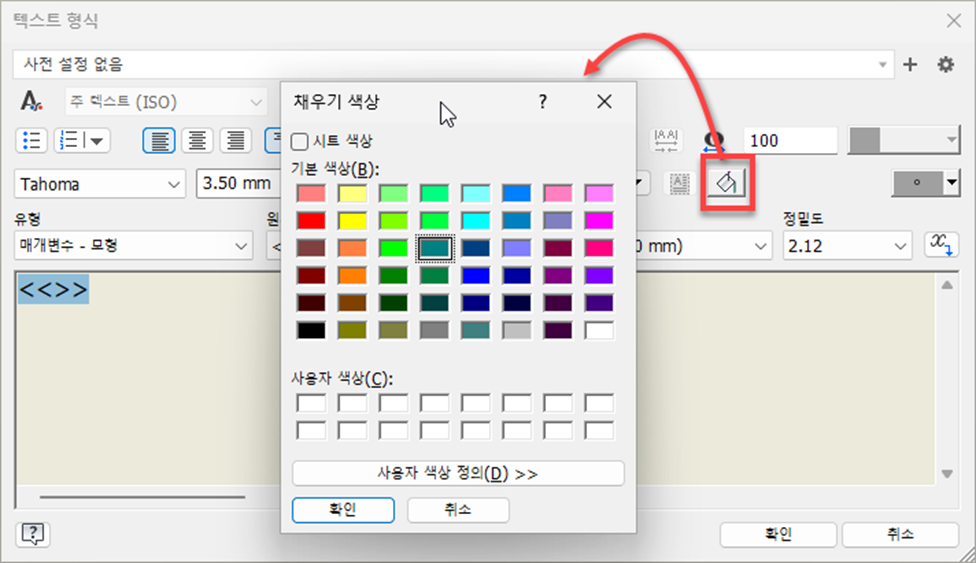Click 사용자 색상 정의 button
The image size is (976, 563).
458,473
